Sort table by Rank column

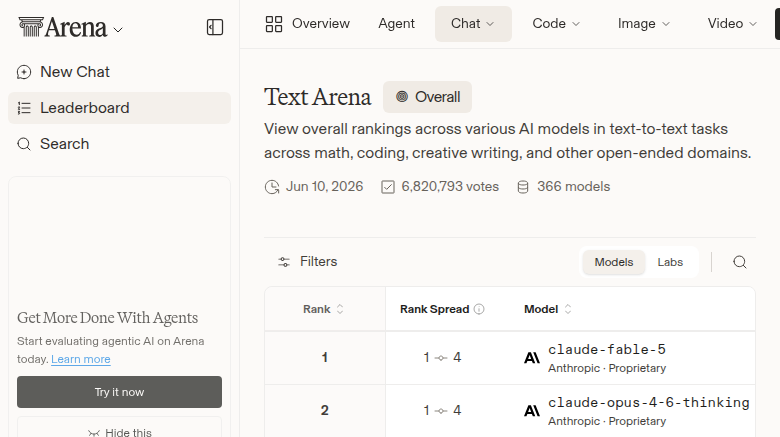pyautogui.click(x=323, y=309)
